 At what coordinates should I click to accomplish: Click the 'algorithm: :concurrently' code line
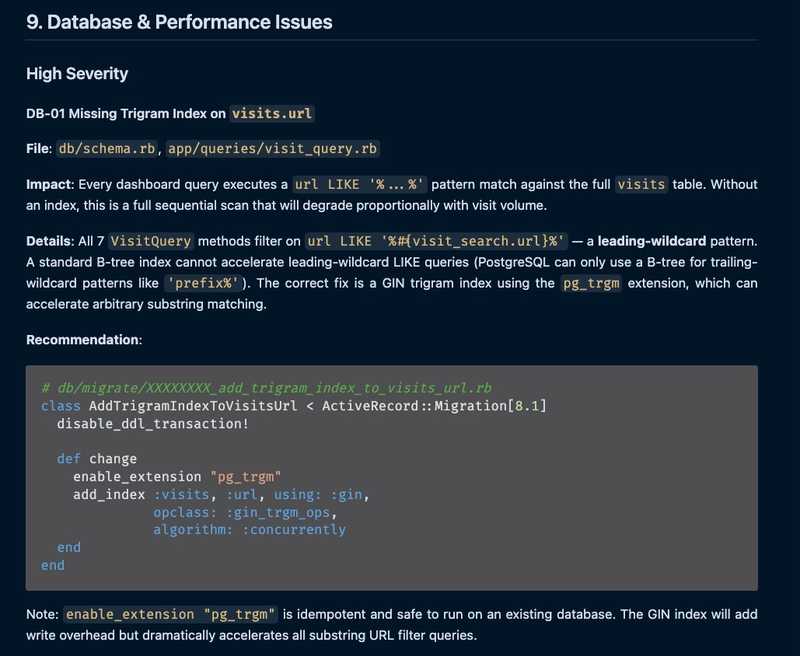tap(249, 529)
